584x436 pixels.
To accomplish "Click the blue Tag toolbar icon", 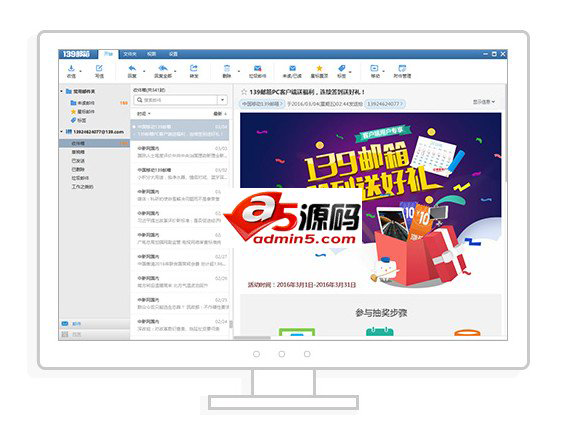I will point(342,69).
